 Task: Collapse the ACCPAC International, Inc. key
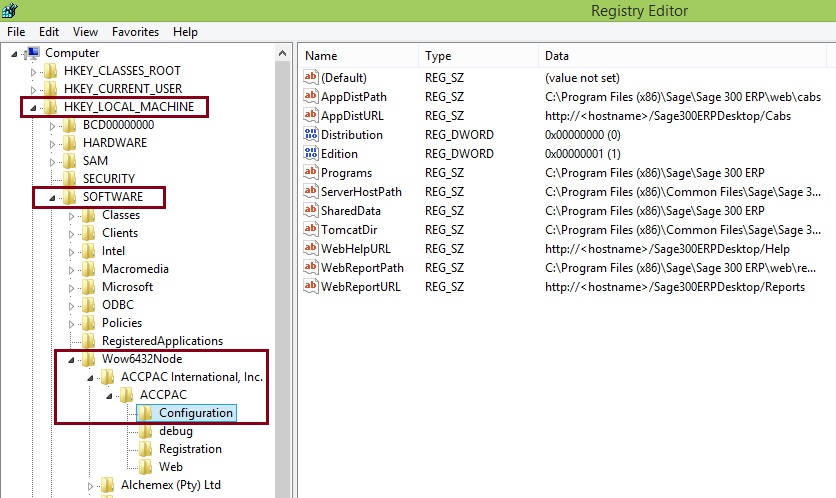90,378
